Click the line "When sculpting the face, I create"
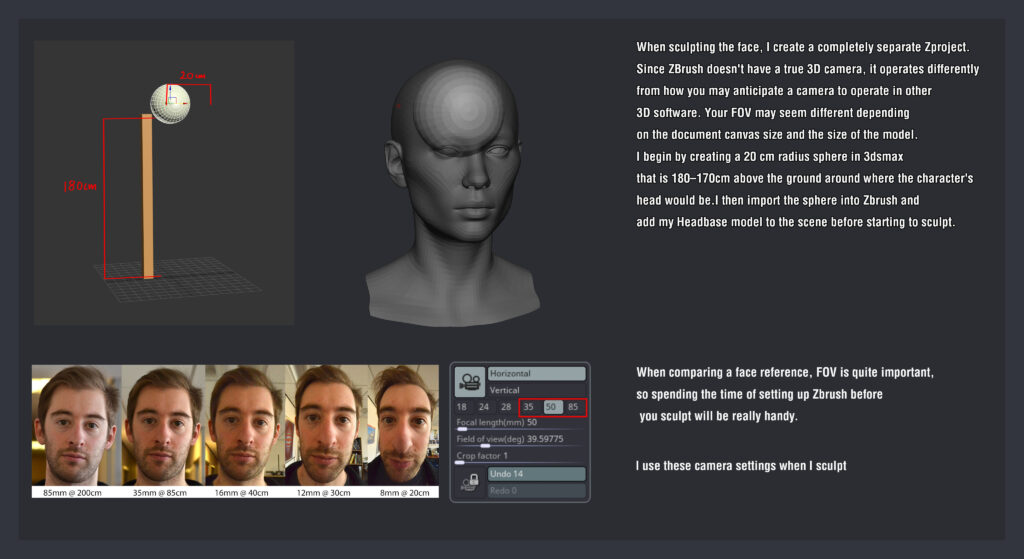The height and width of the screenshot is (559, 1024). [803, 47]
